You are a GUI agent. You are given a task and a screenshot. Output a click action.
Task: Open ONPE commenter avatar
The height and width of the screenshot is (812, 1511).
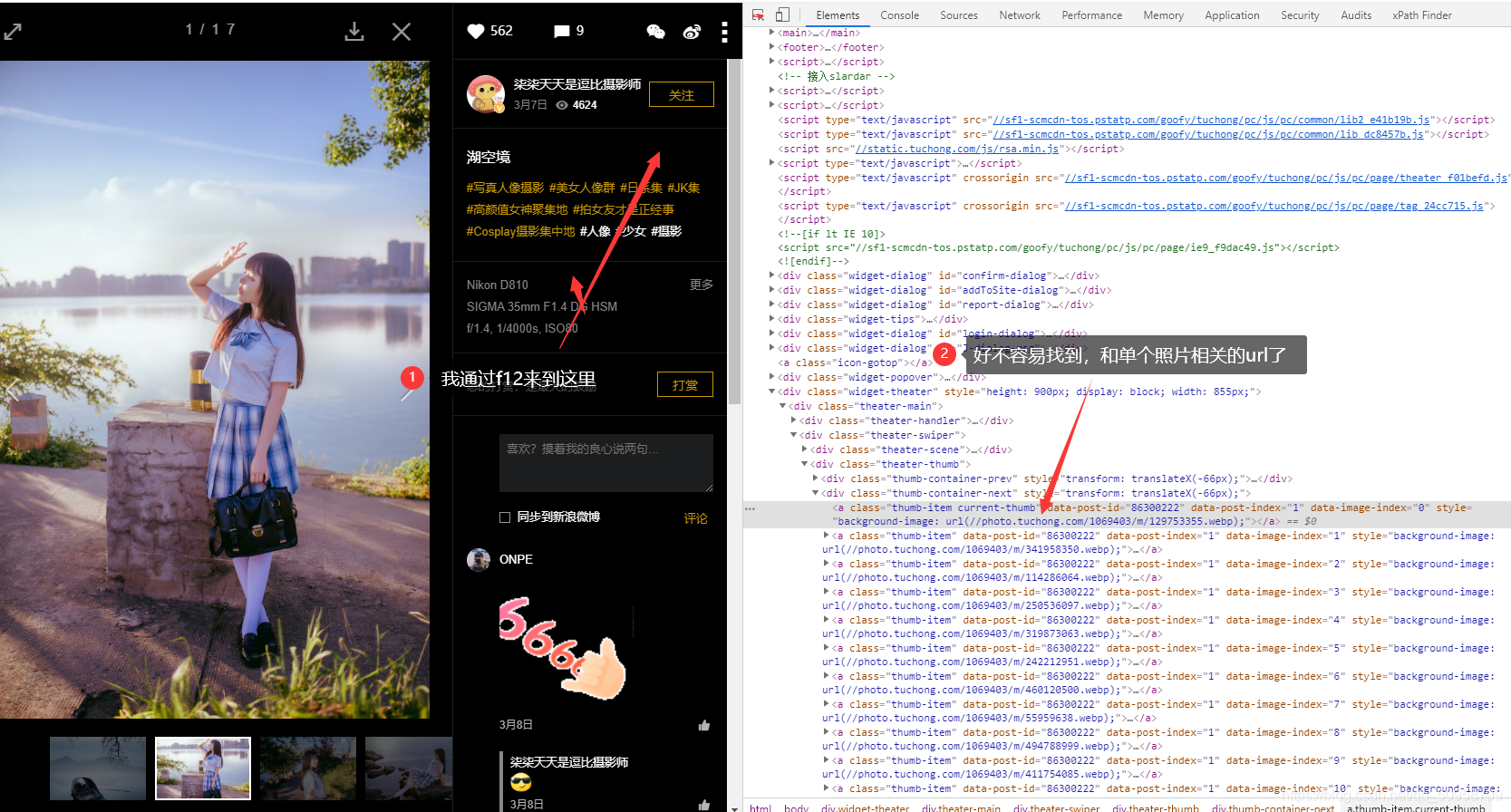click(x=479, y=560)
